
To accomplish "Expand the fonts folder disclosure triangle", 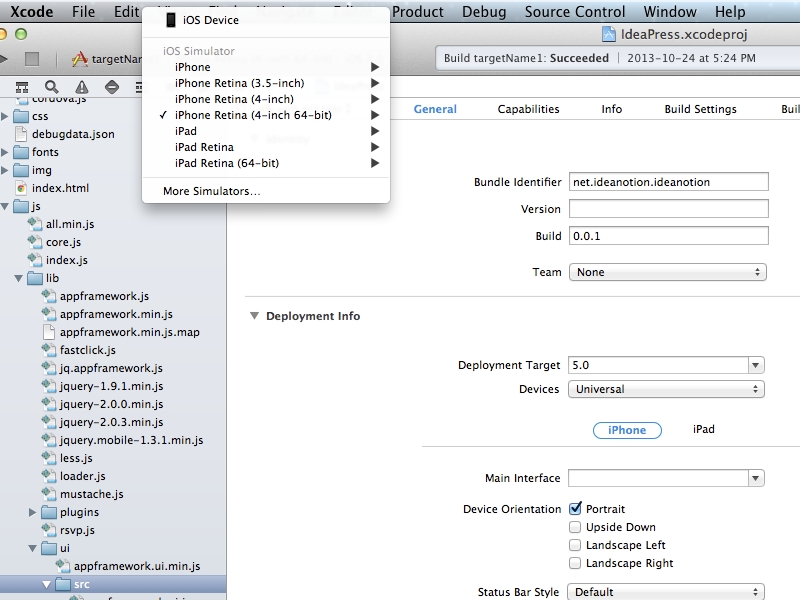I will [x=5, y=152].
